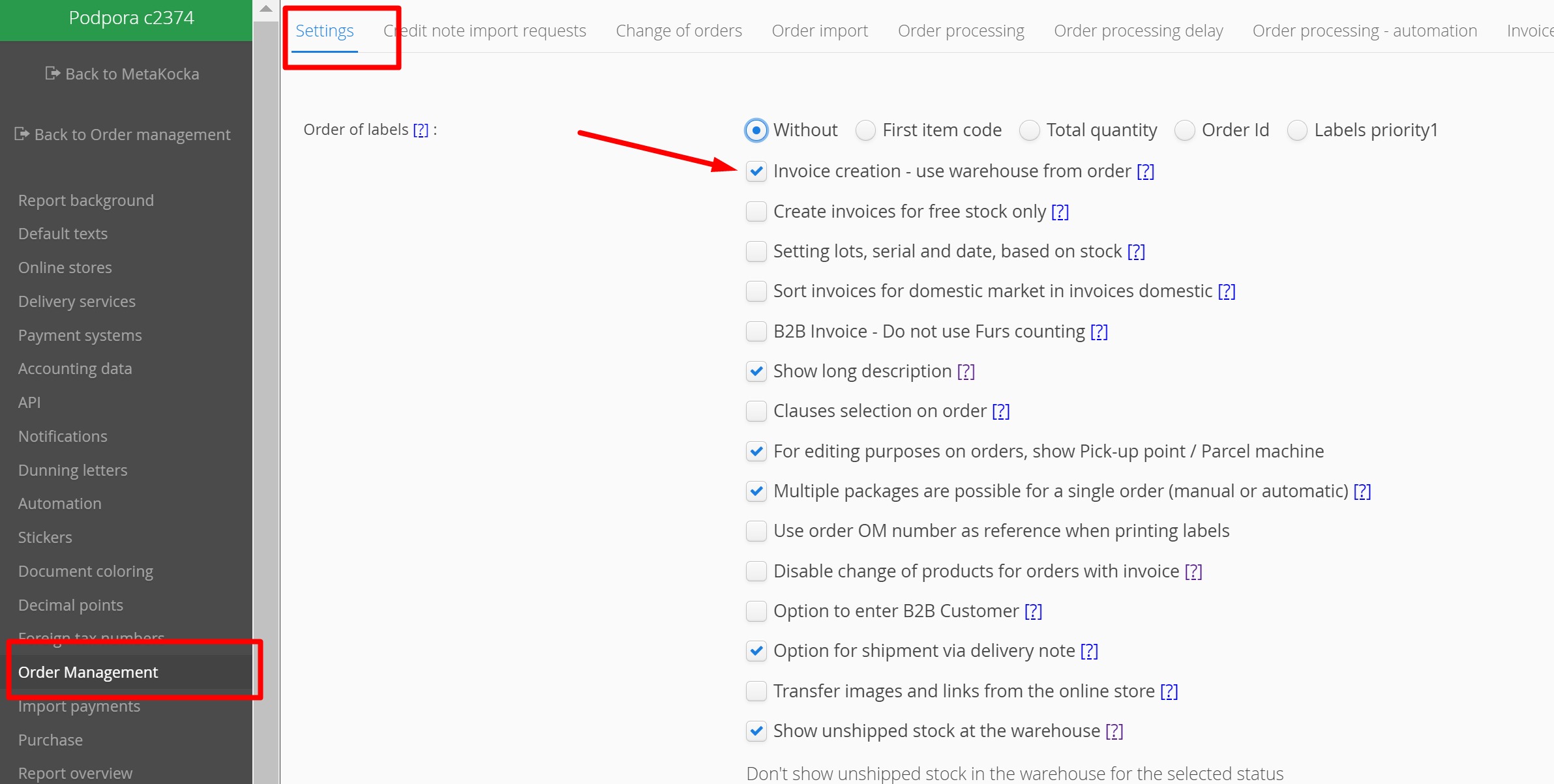Image resolution: width=1554 pixels, height=784 pixels.
Task: Open the Order processing delay tab
Action: 1138,31
